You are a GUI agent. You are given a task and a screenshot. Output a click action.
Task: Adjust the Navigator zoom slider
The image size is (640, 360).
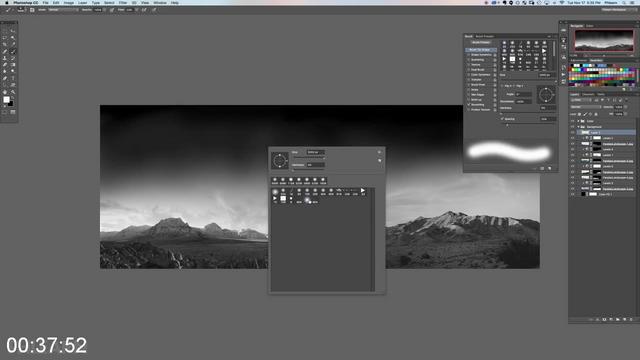[x=604, y=56]
